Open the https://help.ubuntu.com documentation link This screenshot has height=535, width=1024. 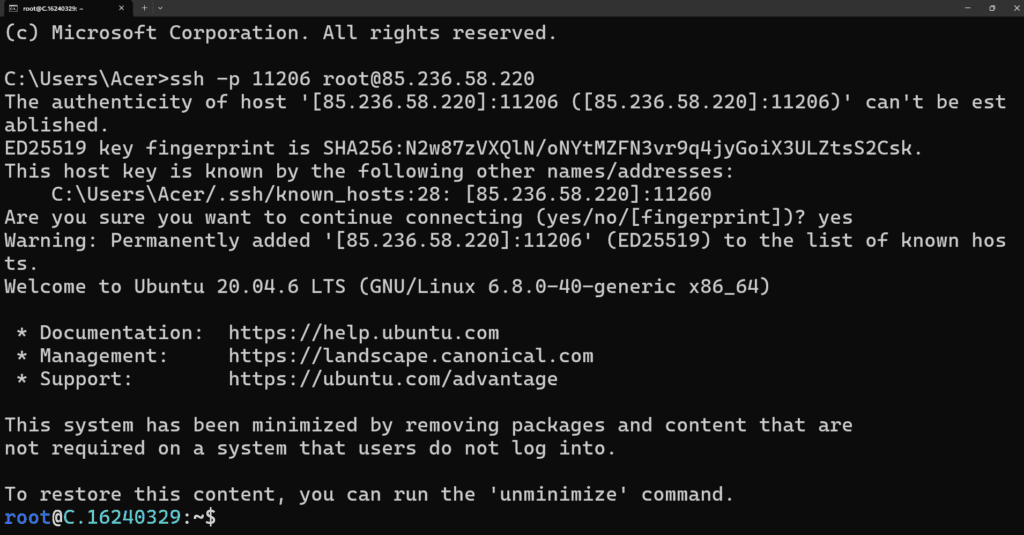pos(364,332)
